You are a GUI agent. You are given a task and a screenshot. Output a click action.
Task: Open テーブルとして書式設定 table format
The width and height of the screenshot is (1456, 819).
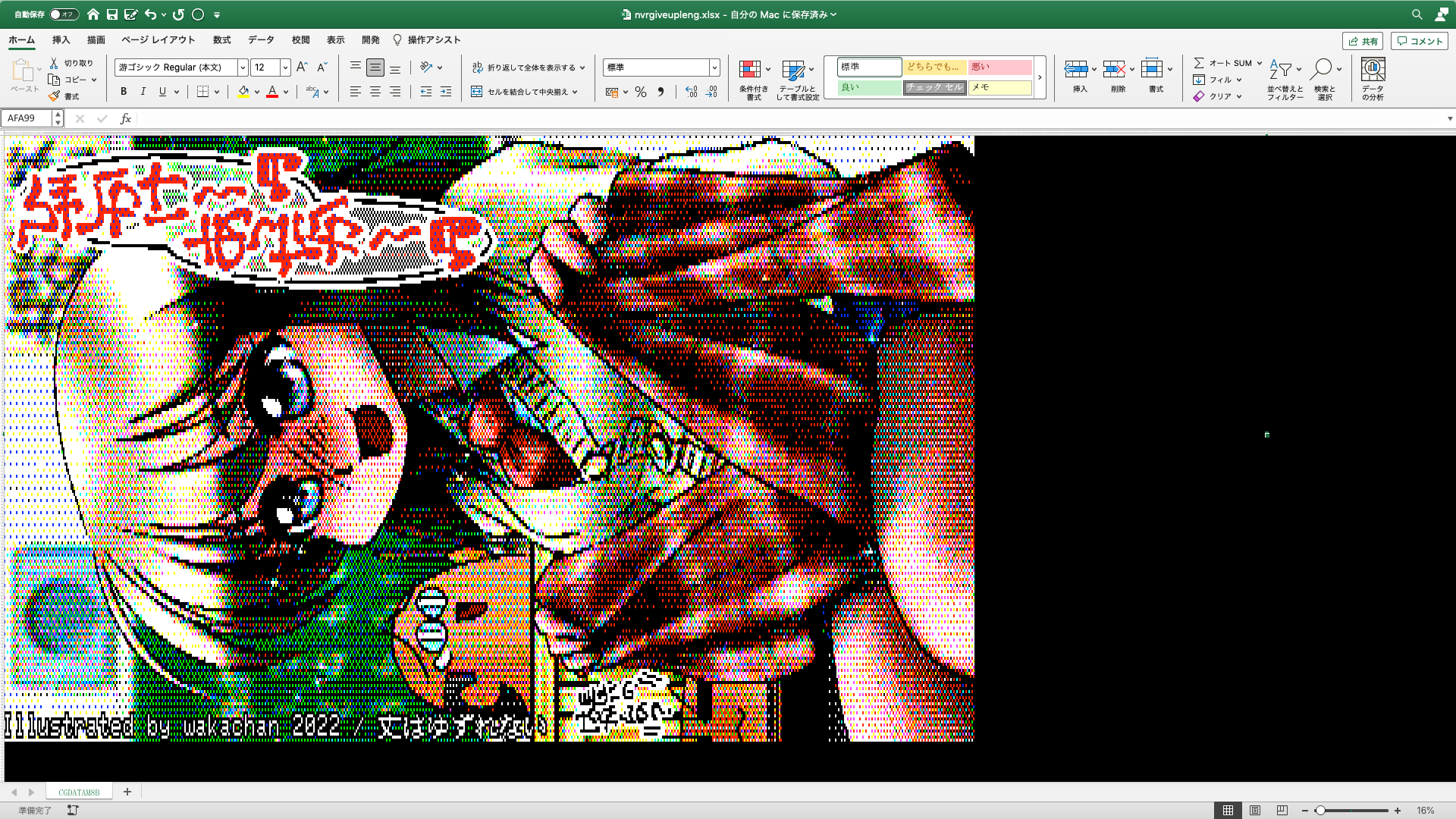coord(798,80)
